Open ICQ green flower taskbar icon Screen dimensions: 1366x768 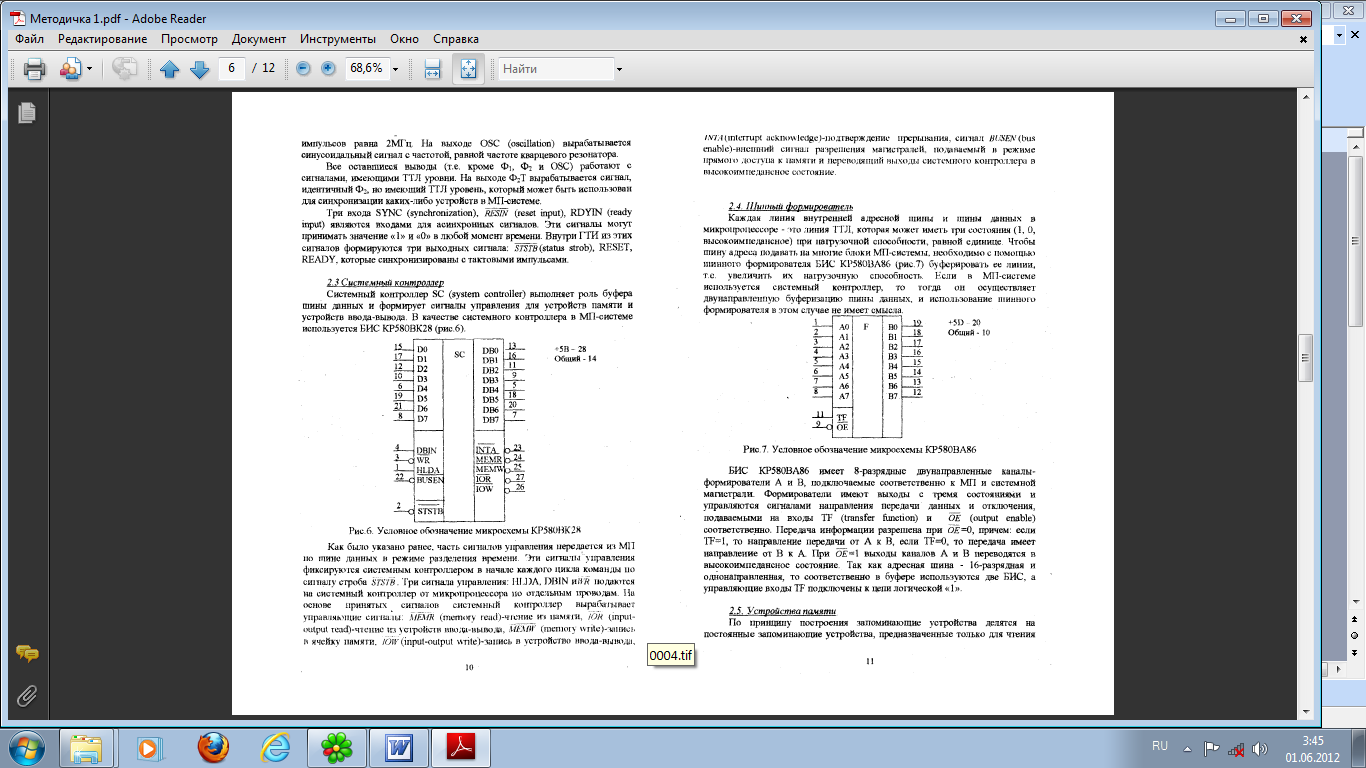click(335, 747)
